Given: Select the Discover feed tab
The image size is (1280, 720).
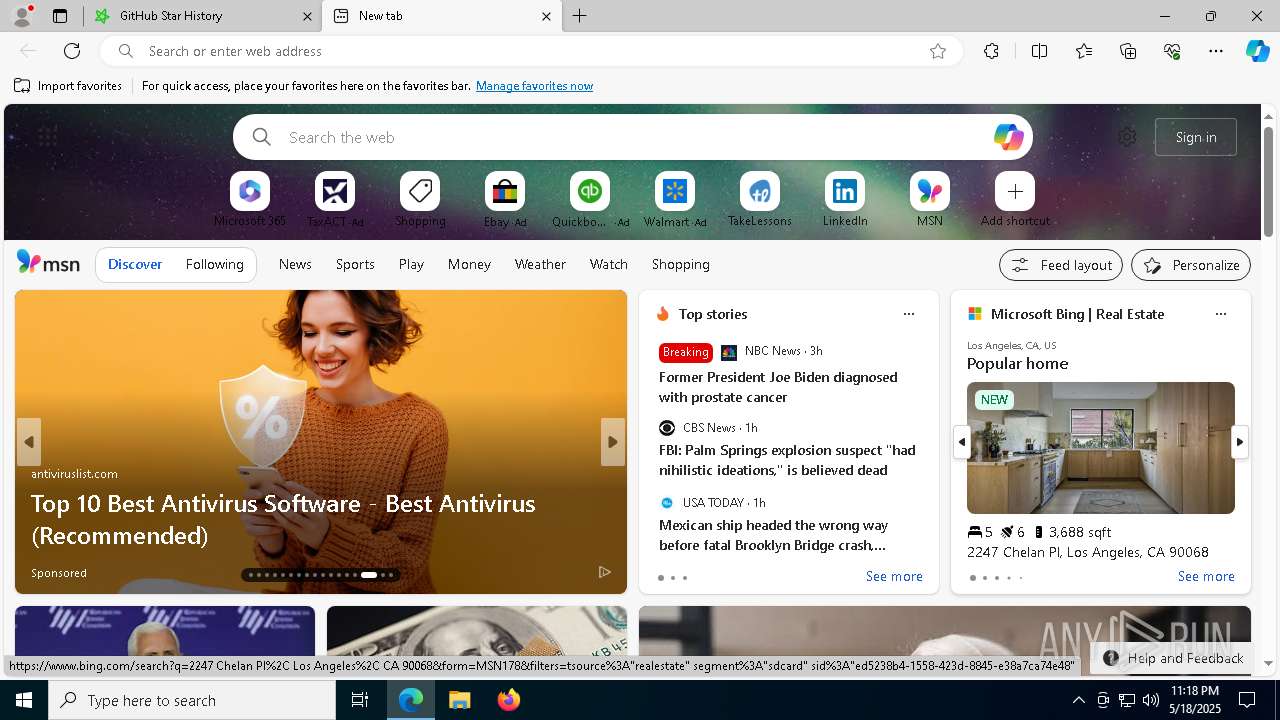Looking at the screenshot, I should 135,264.
